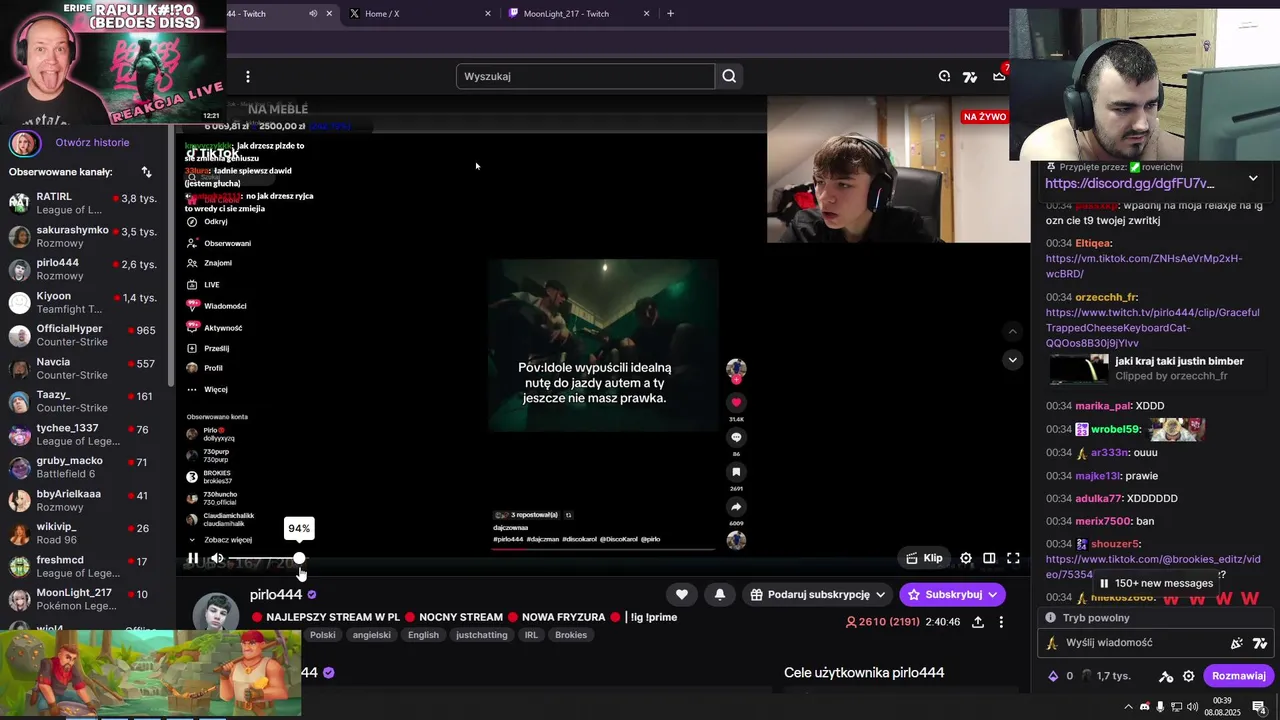Open the Subskrybuj dropdown button
This screenshot has height=720, width=1280.
(x=952, y=594)
